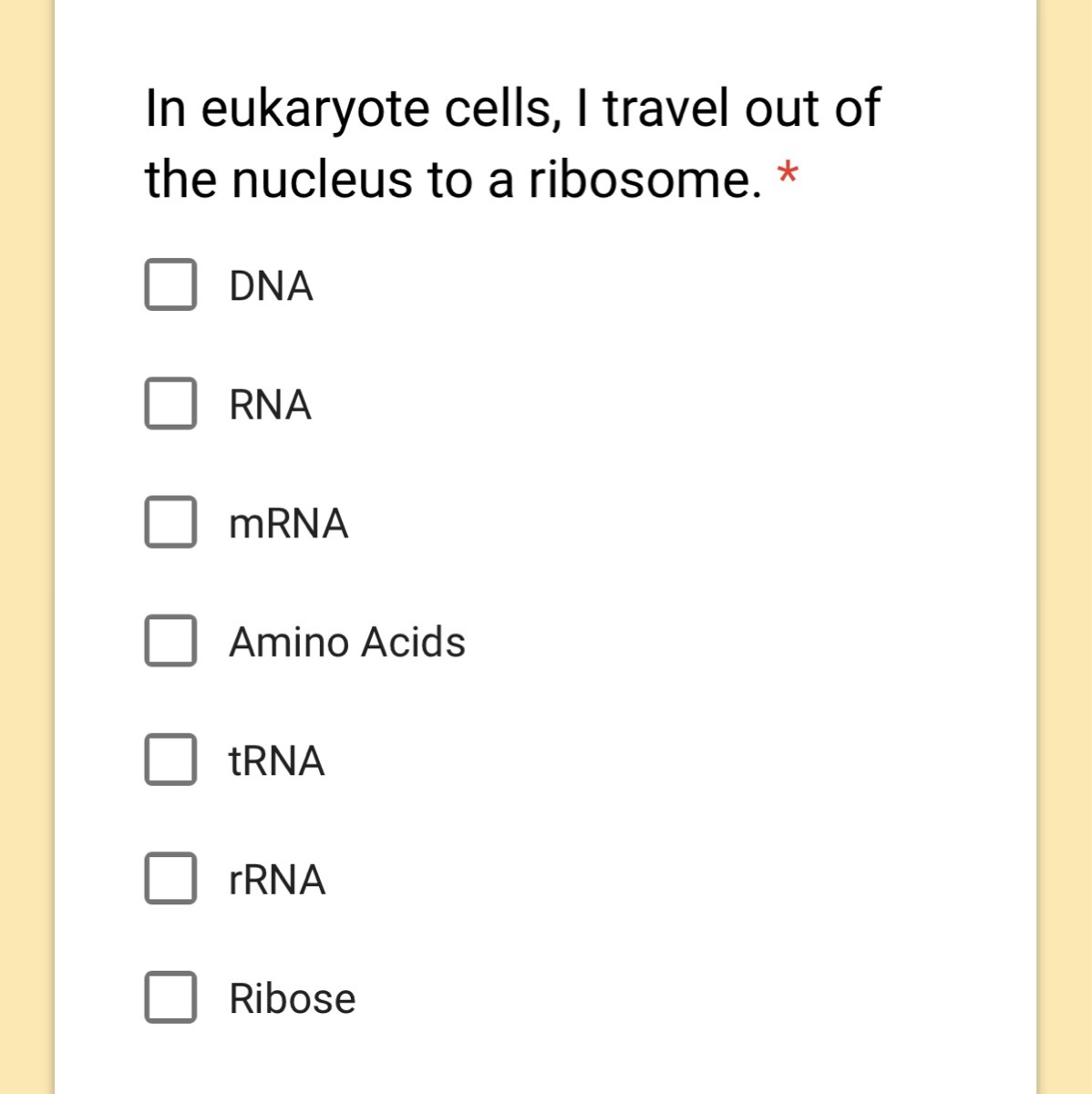The image size is (1092, 1094).
Task: Click the Ribose option label text
Action: click(292, 999)
